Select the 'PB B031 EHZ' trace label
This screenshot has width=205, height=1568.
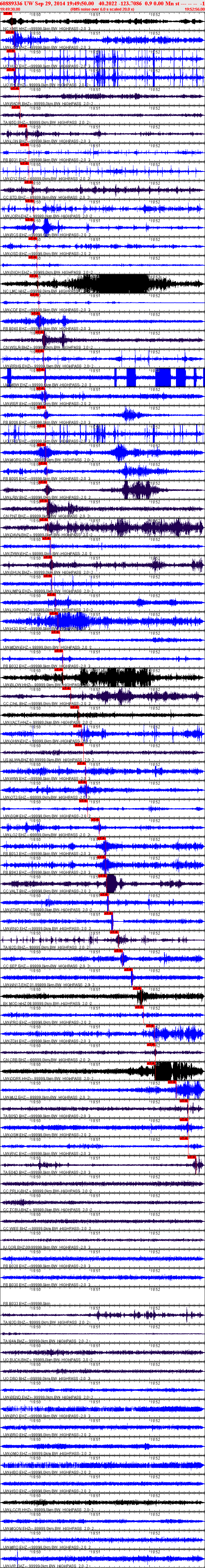click(15, 160)
